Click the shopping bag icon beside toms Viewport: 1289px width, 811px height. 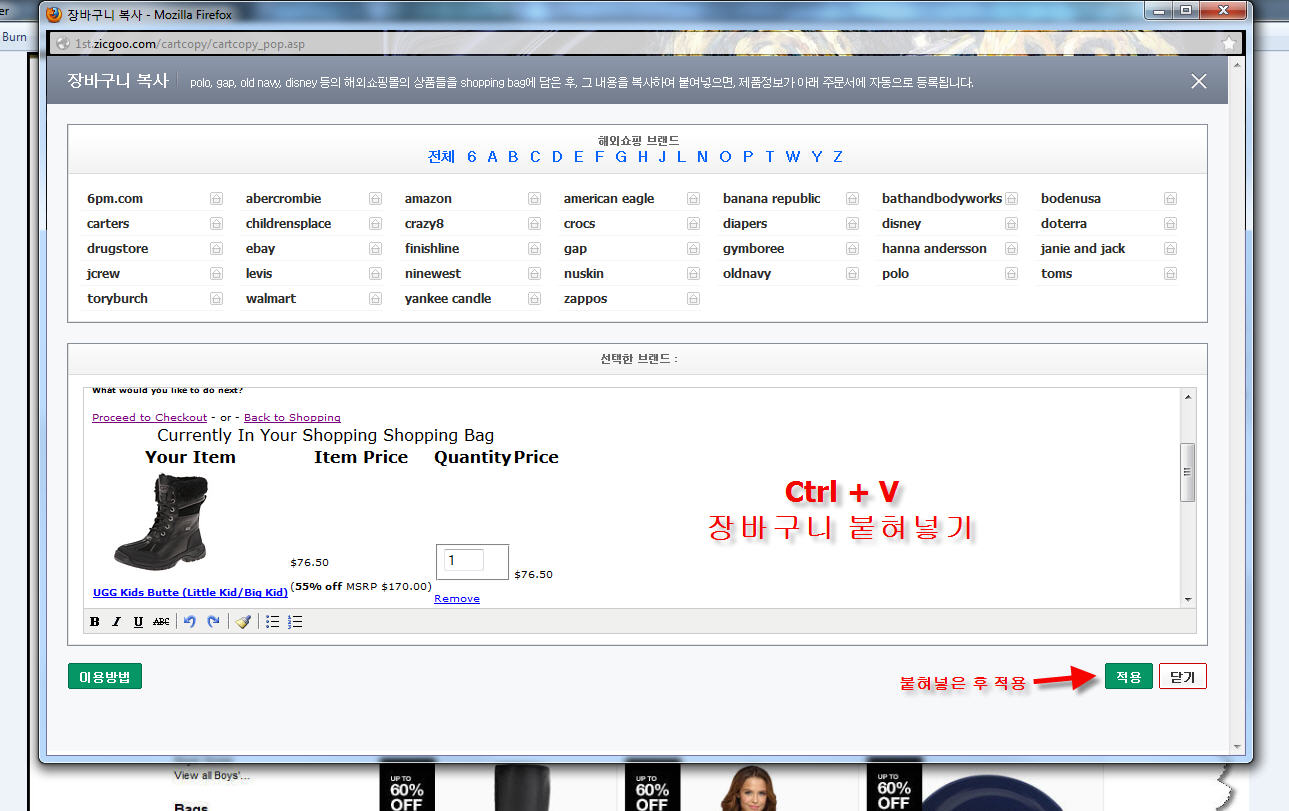[x=1170, y=274]
